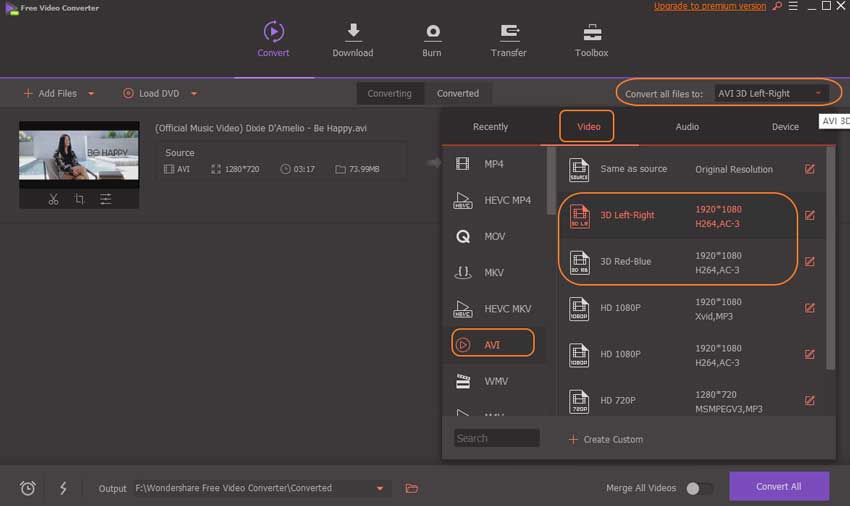Click Upgrade to premium version link
Viewport: 850px width, 506px height.
click(x=710, y=6)
